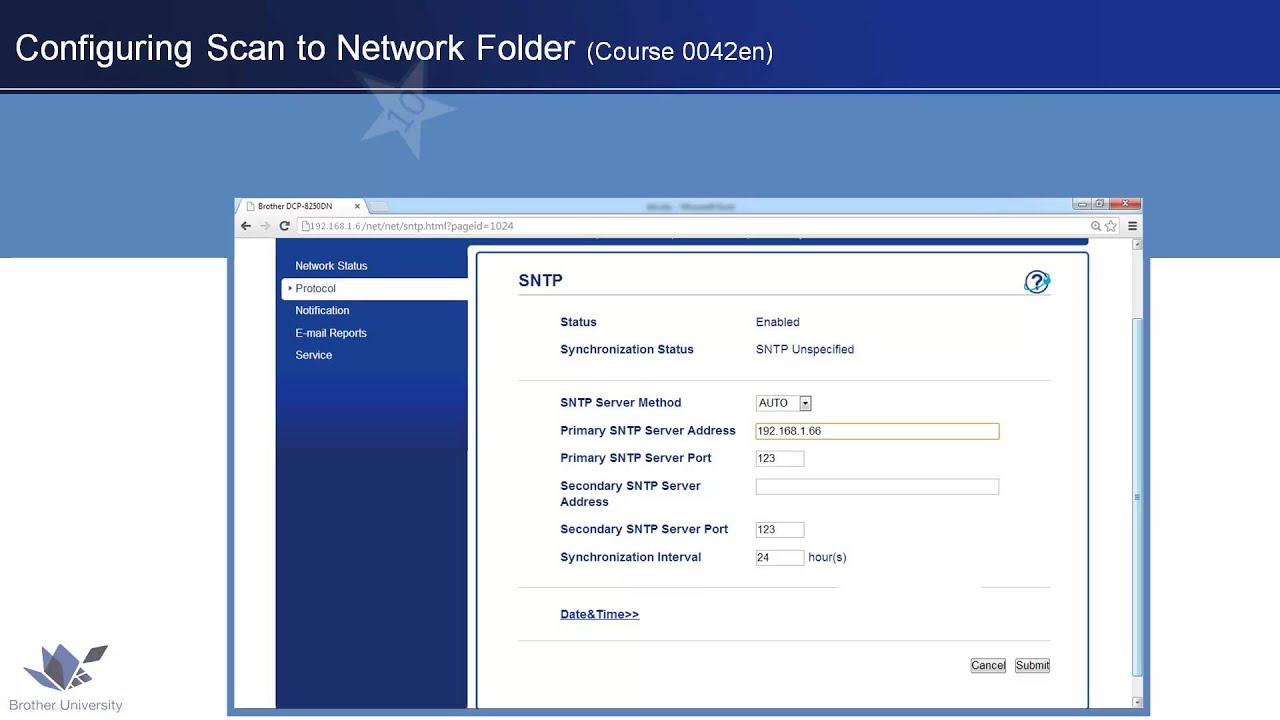Open the SNTP help question-mark icon

click(1037, 282)
